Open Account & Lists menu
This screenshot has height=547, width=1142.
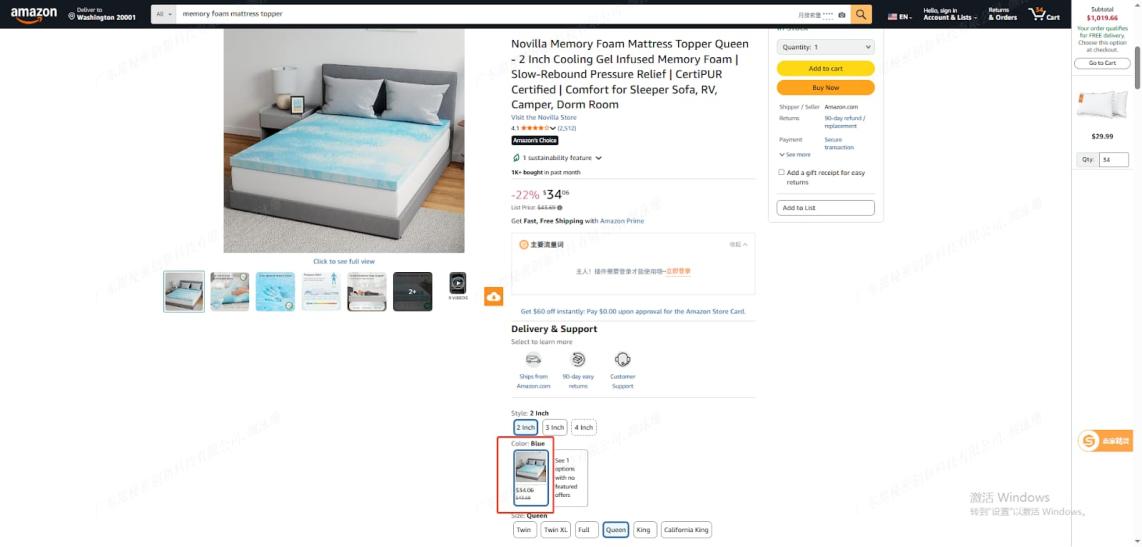click(950, 15)
